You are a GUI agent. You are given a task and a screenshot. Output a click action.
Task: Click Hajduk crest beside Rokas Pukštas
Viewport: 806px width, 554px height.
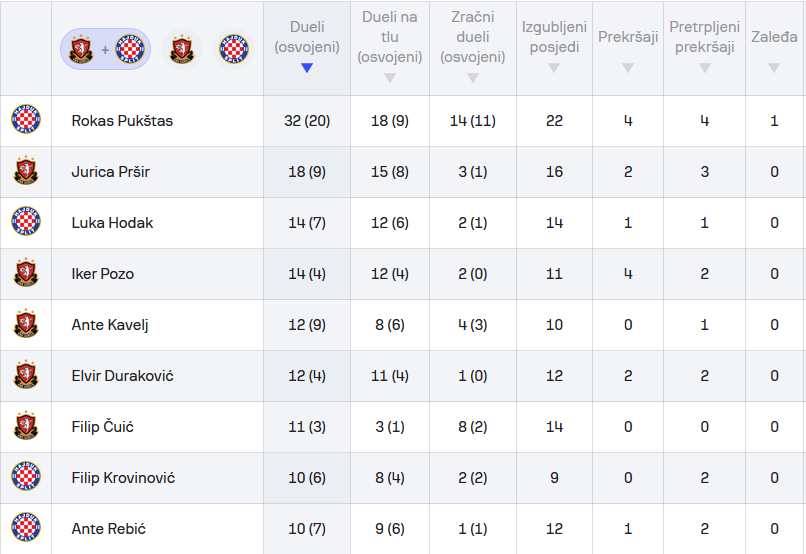tap(26, 121)
